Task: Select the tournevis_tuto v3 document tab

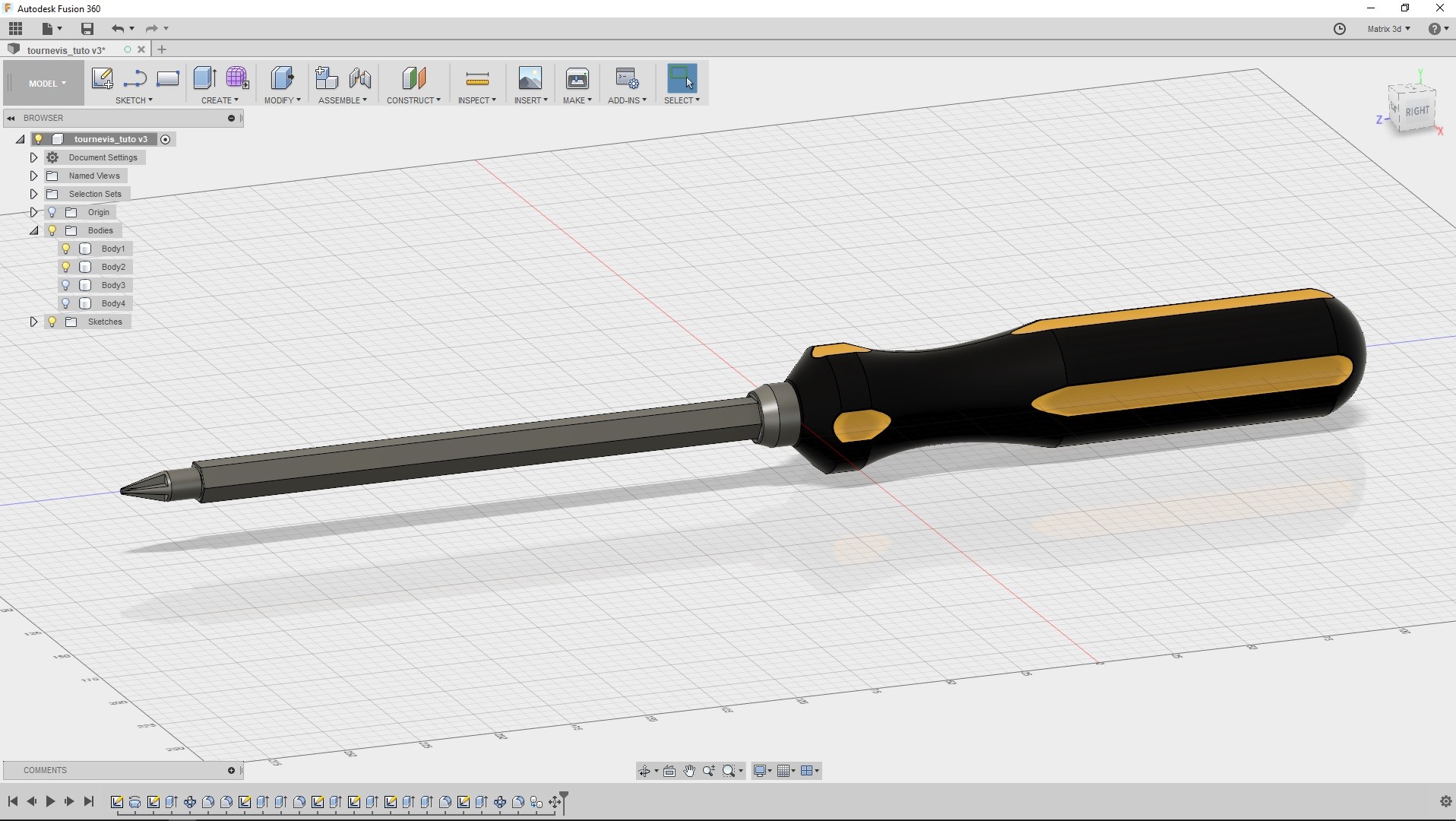Action: (x=66, y=50)
